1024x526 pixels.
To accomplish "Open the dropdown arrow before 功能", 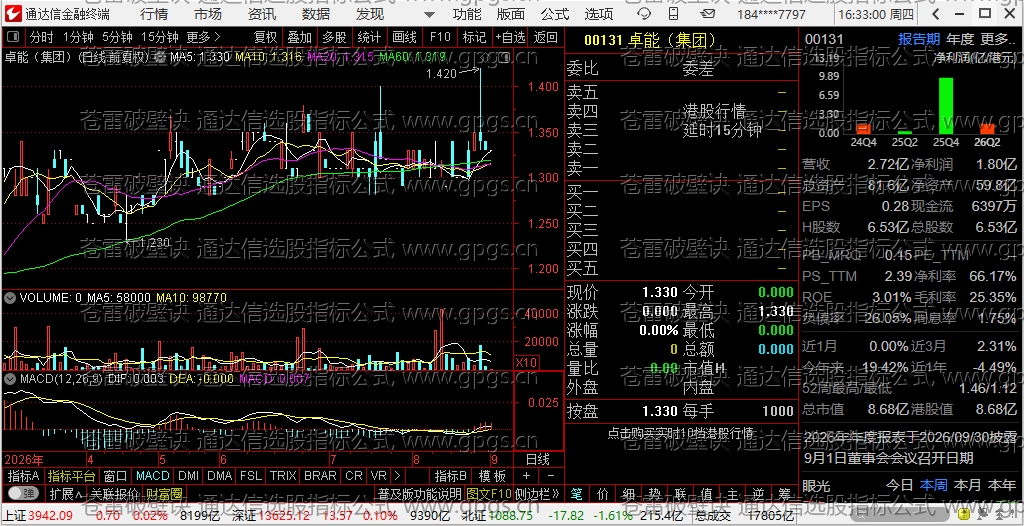I will tap(429, 14).
